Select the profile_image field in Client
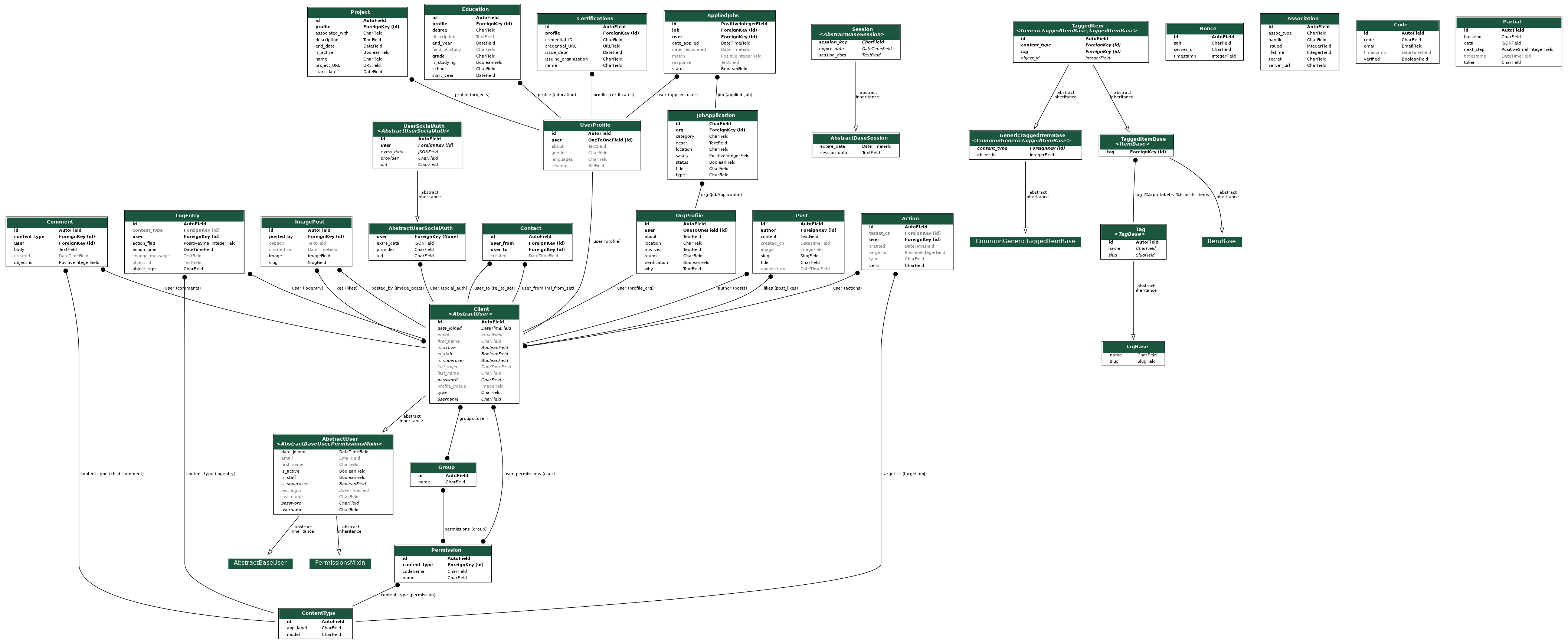Image resolution: width=1568 pixels, height=643 pixels. click(x=474, y=386)
